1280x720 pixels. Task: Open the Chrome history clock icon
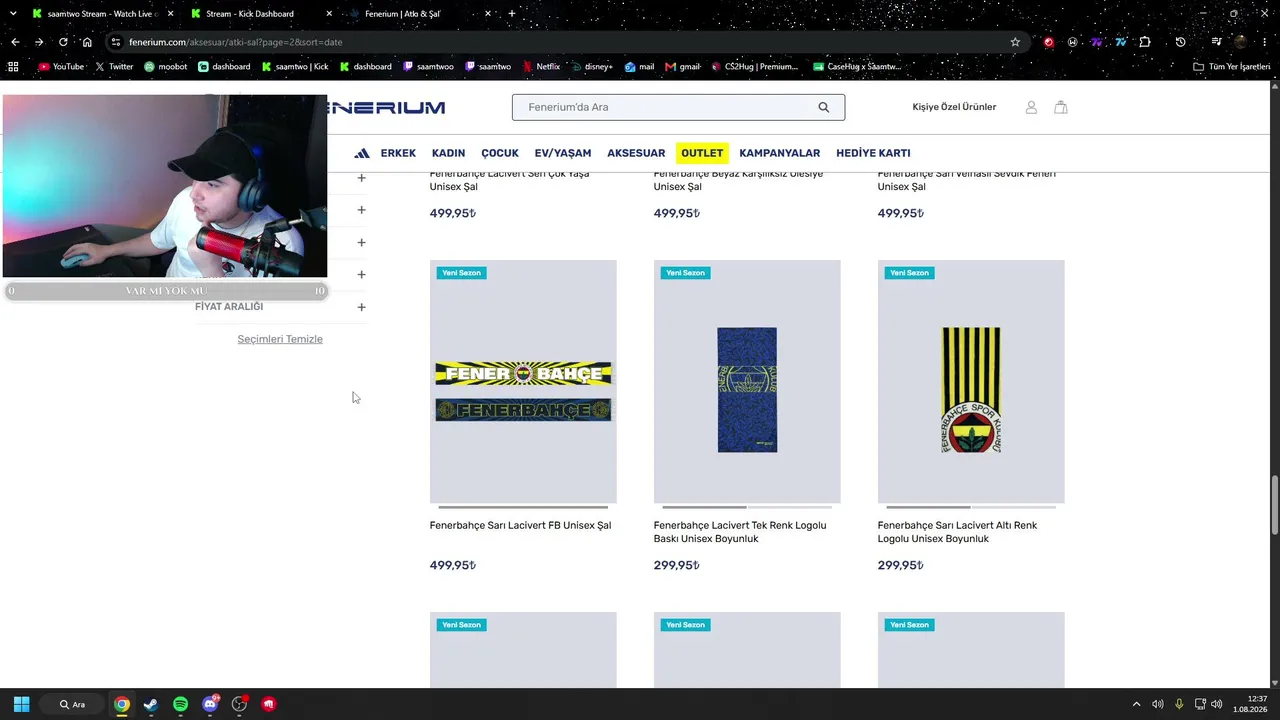pyautogui.click(x=1180, y=42)
